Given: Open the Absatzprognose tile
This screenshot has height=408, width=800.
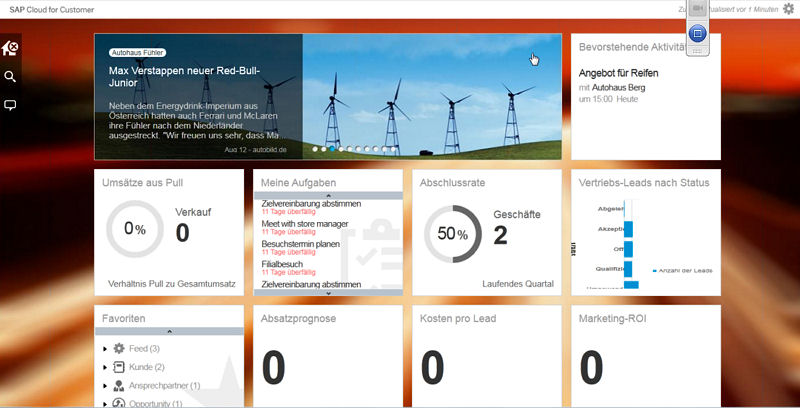Looking at the screenshot, I should (x=328, y=356).
